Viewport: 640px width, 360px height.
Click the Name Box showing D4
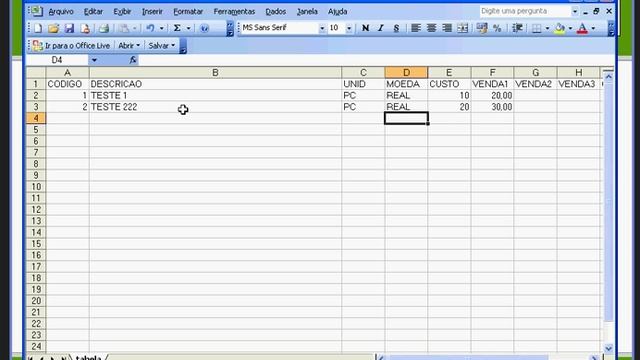tap(57, 60)
